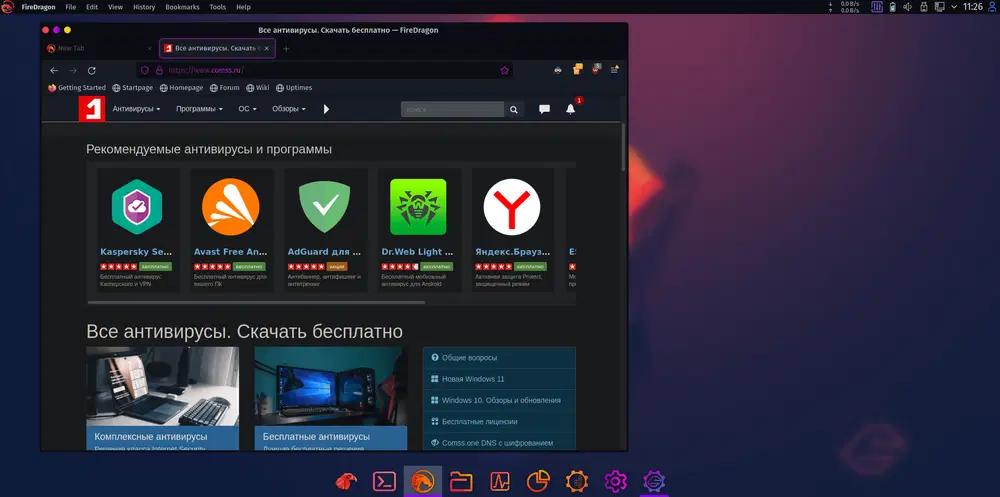1000x497 pixels.
Task: Open the tracking protection shield icon
Action: [x=145, y=71]
